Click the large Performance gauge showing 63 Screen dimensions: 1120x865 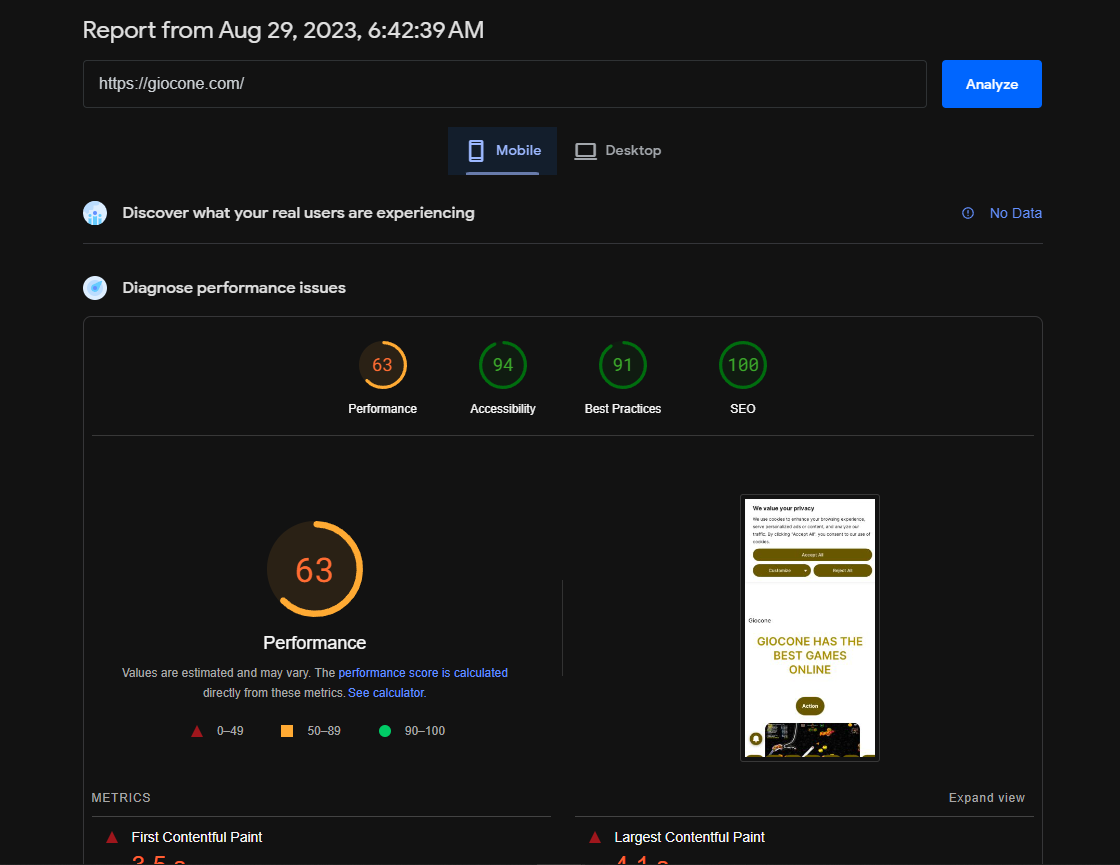click(x=315, y=569)
